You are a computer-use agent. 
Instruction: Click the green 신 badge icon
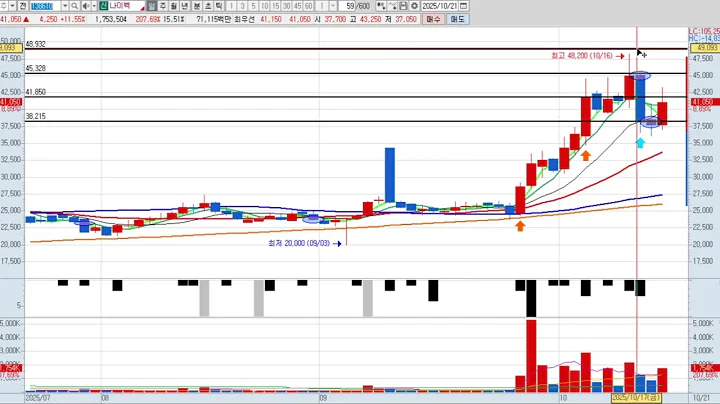point(103,6)
